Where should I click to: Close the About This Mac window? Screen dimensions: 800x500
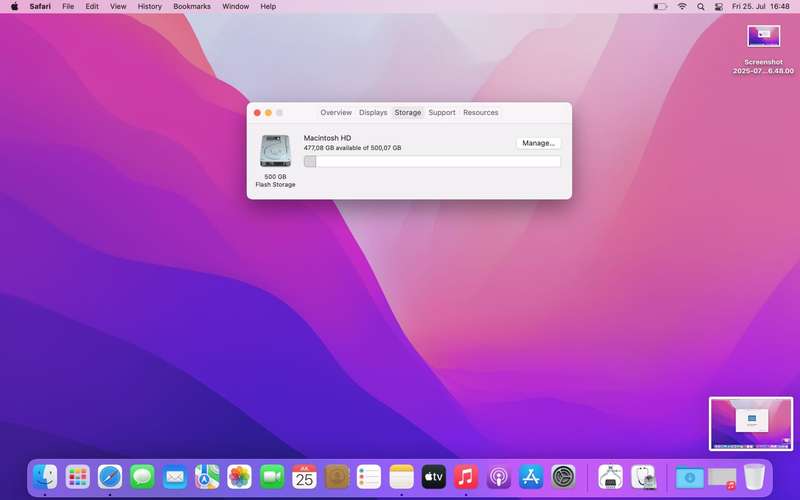click(257, 113)
